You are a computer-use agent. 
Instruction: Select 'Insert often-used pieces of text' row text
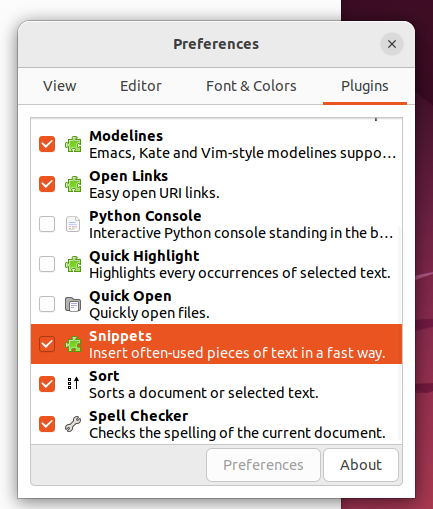point(237,353)
